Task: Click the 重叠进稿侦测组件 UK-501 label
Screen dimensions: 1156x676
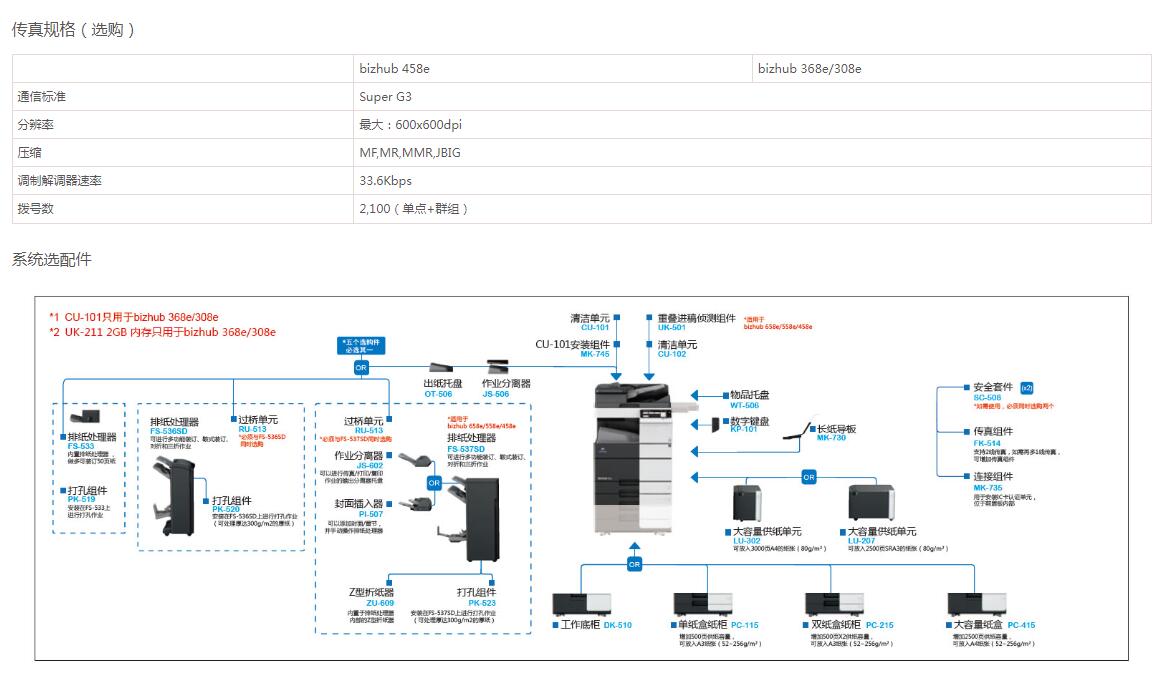Action: tap(697, 322)
